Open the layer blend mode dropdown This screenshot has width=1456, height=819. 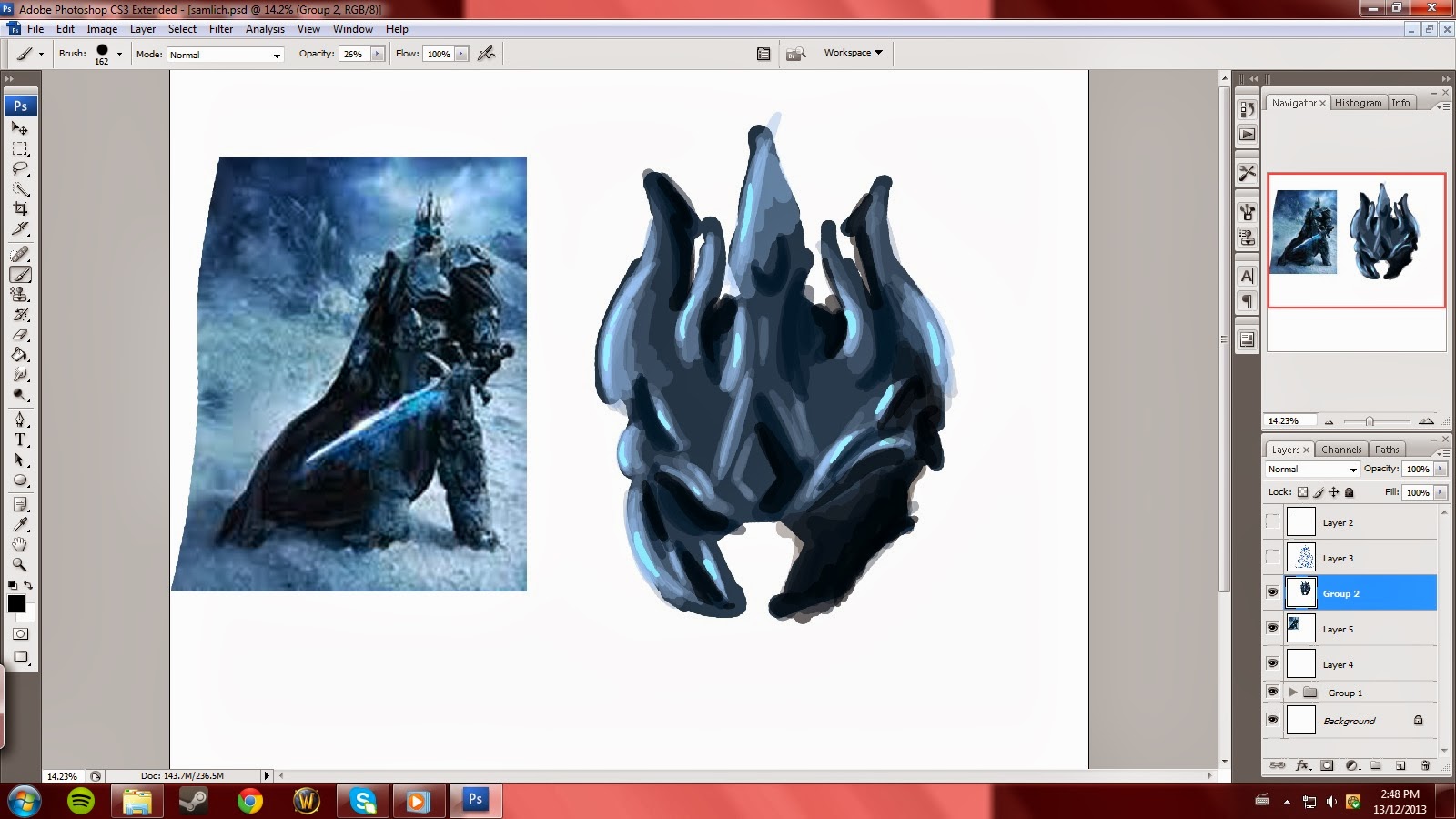[x=1312, y=470]
